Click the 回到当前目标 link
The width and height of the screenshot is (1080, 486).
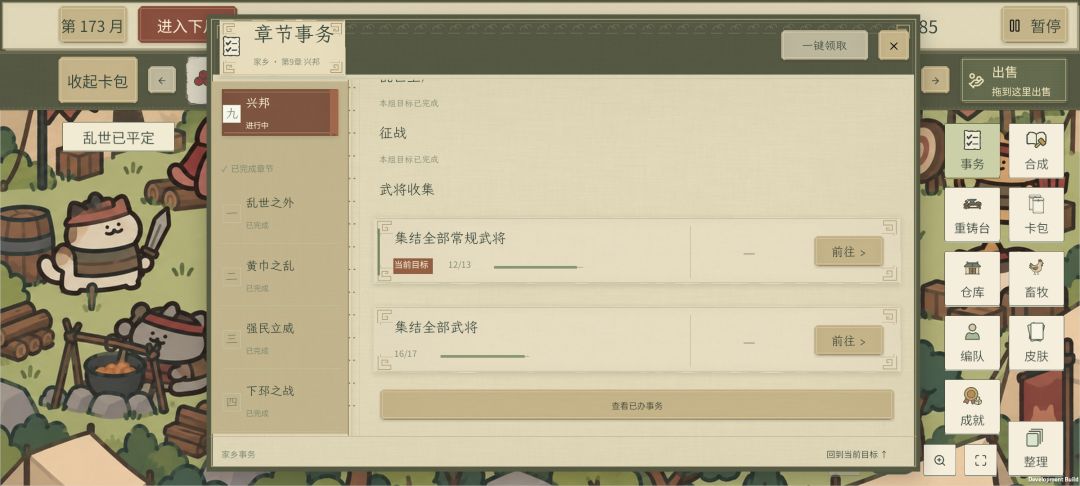(x=857, y=454)
